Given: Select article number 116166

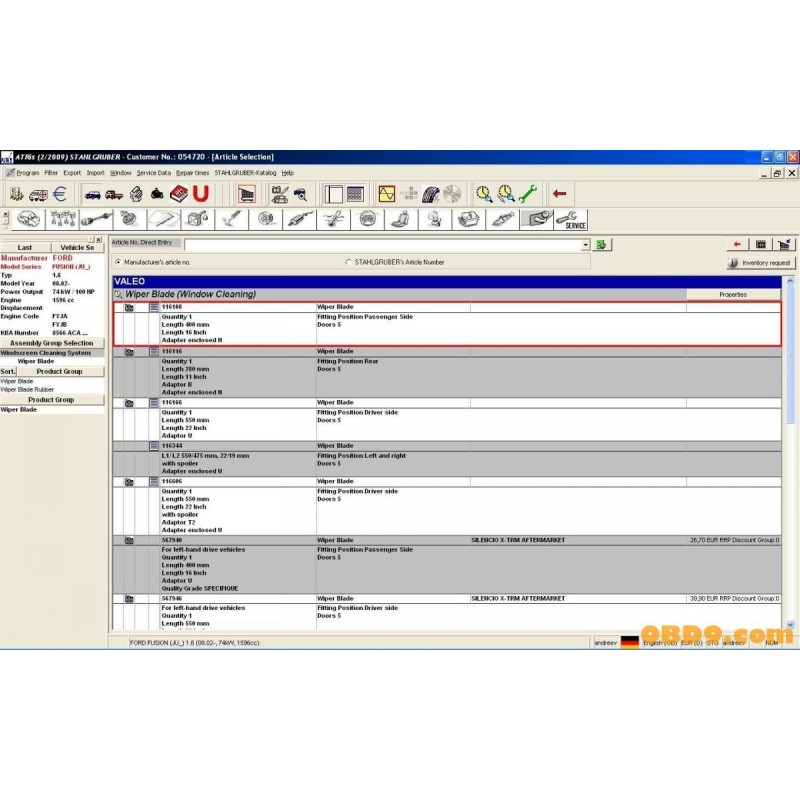Looking at the screenshot, I should [x=171, y=403].
